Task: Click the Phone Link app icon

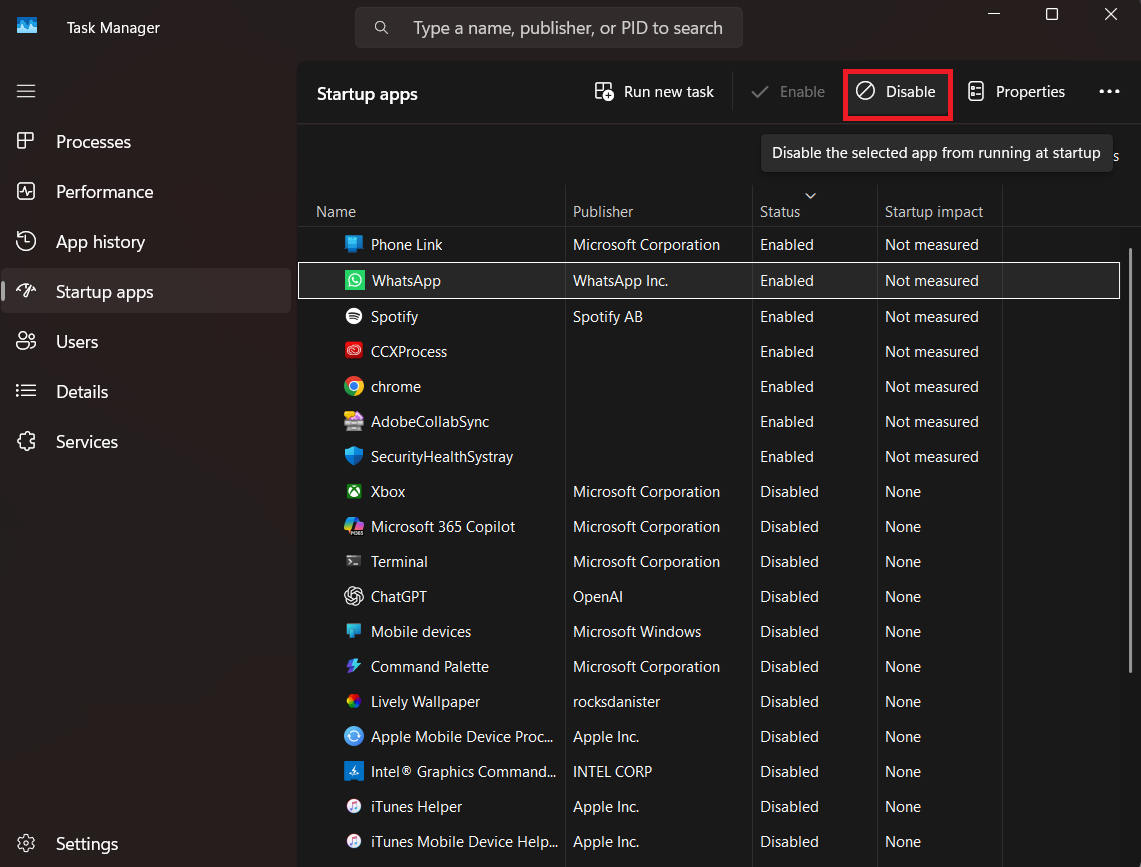Action: (354, 245)
